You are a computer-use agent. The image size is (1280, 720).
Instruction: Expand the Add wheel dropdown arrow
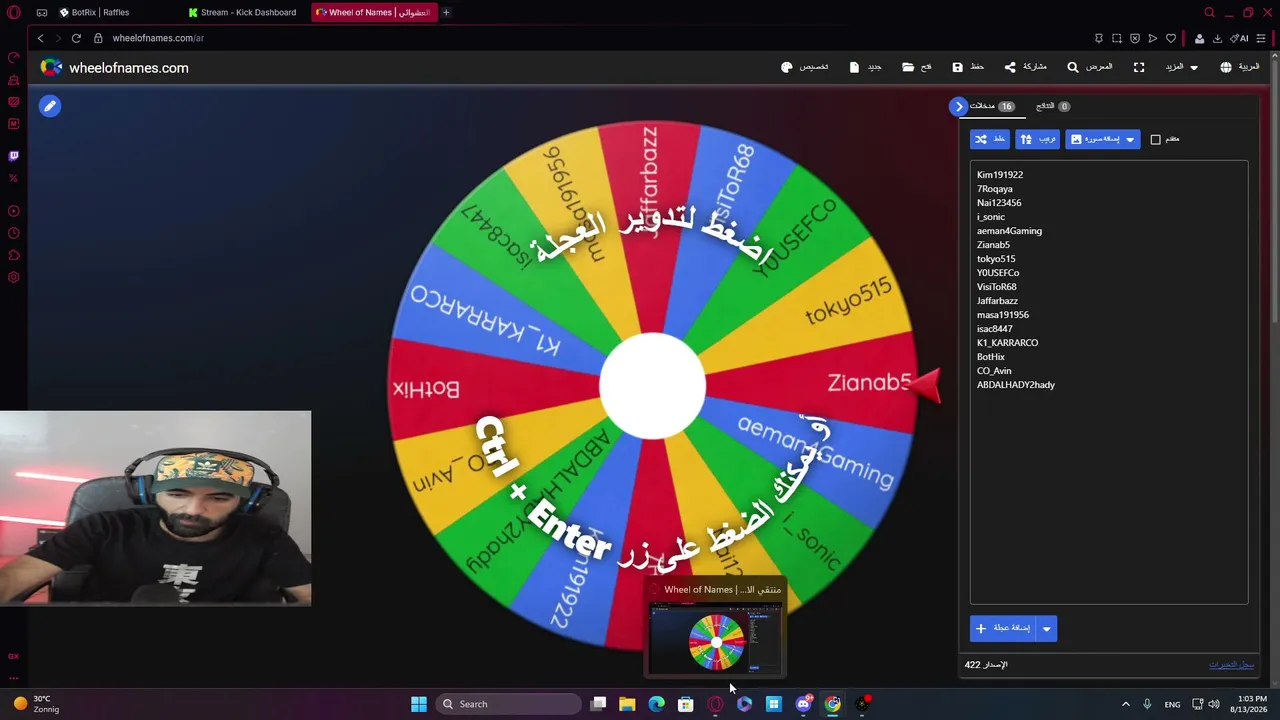tap(1047, 628)
